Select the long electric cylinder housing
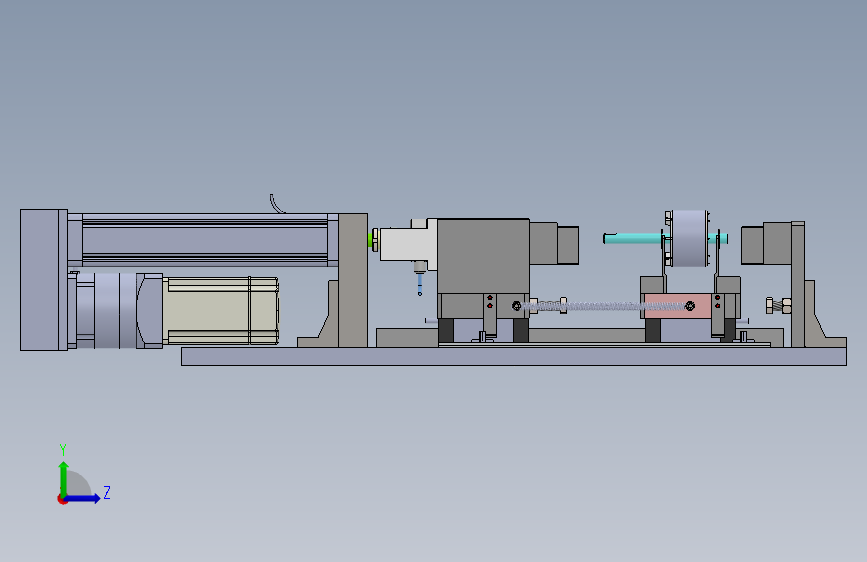 click(x=205, y=240)
